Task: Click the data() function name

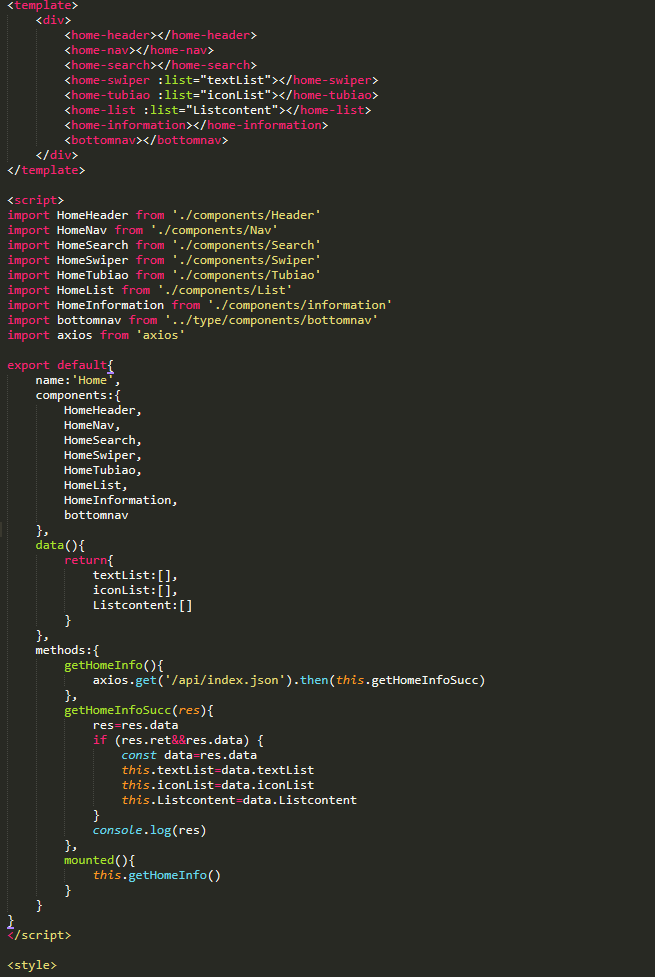Action: click(x=50, y=545)
